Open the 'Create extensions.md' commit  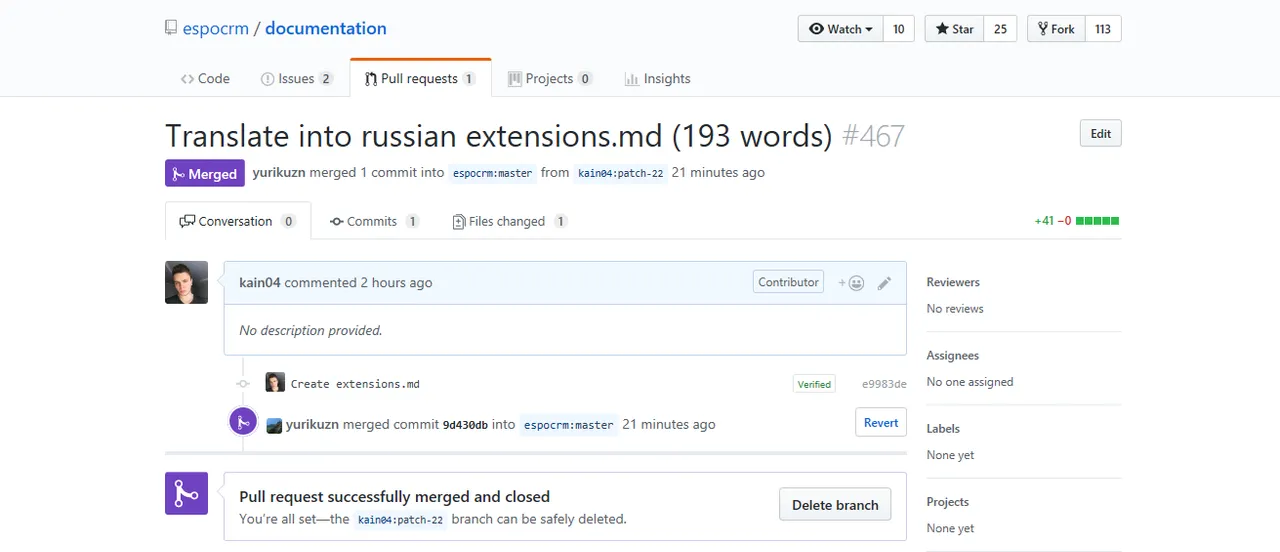(x=355, y=384)
